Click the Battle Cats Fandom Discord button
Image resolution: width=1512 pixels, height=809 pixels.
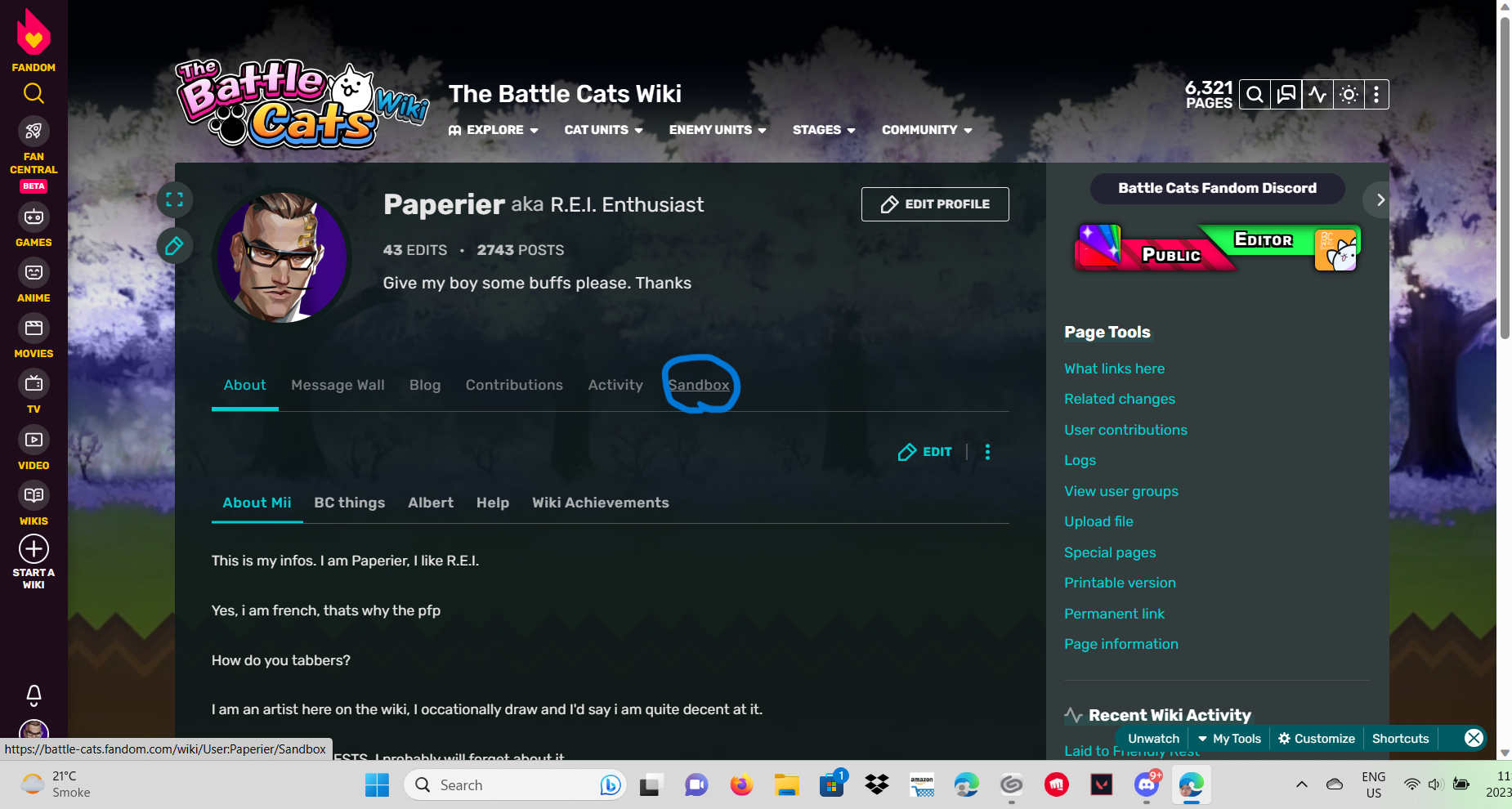coord(1218,188)
